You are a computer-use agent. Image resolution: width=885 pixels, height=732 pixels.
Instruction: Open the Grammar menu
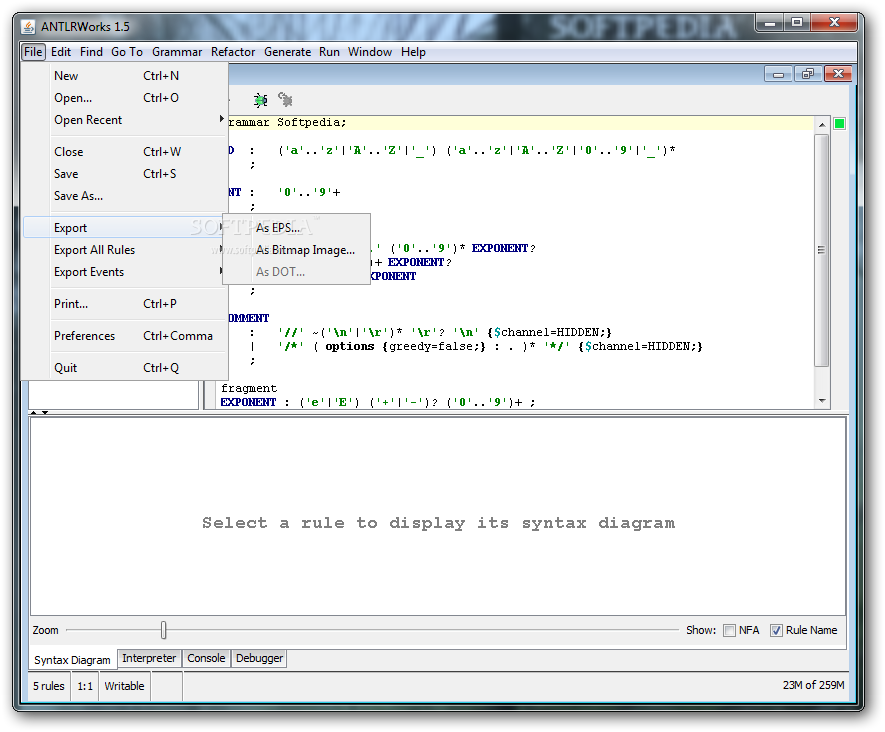[177, 52]
